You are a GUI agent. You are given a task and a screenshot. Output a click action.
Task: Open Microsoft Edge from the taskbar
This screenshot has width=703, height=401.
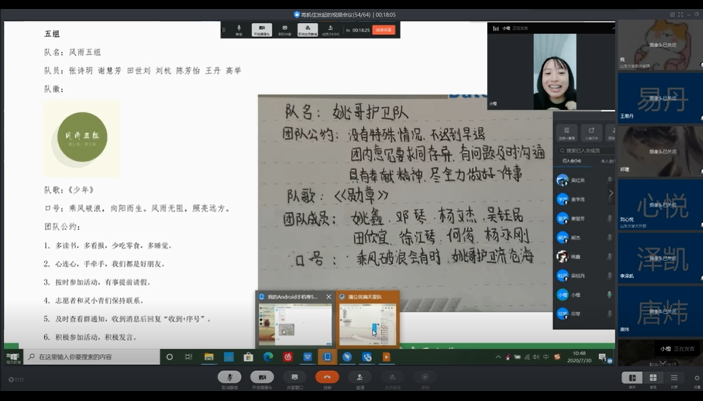click(x=267, y=356)
